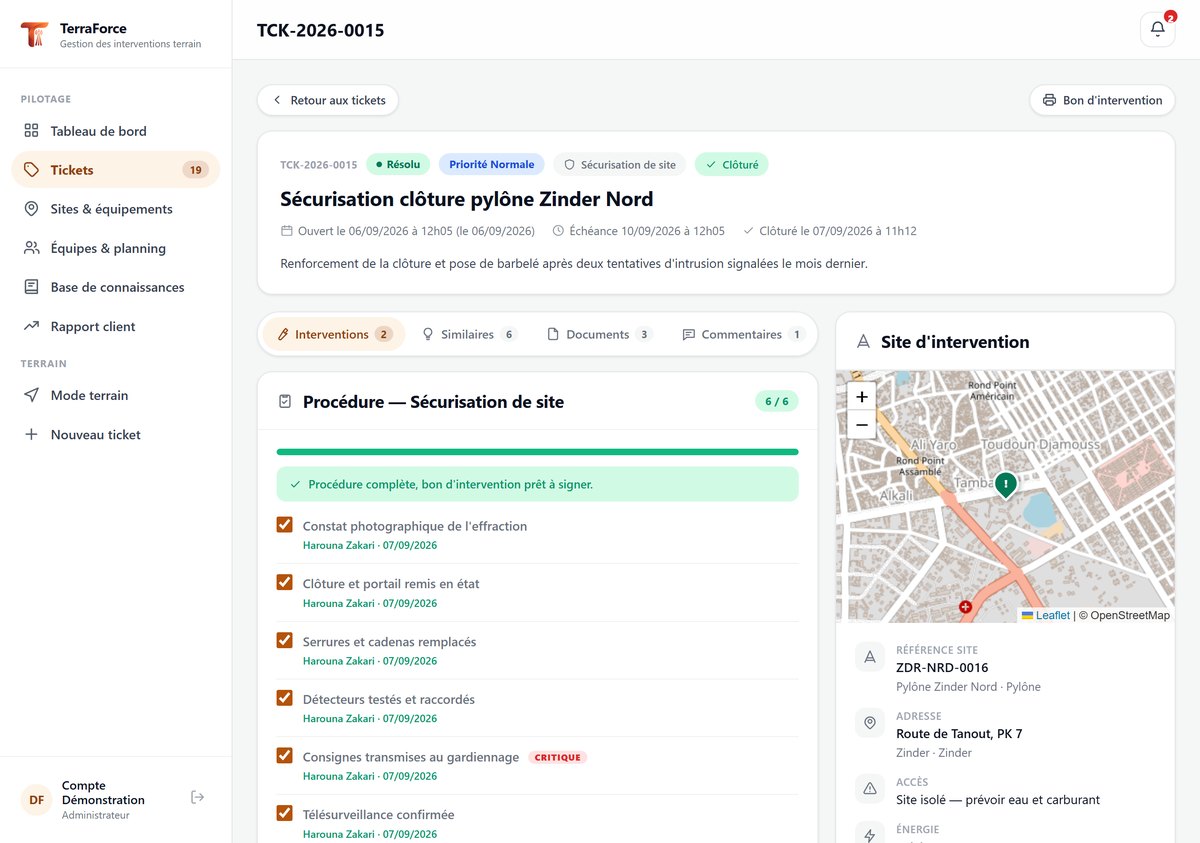Viewport: 1200px width, 843px height.
Task: Open Sites & équipements in sidebar
Action: click(115, 209)
